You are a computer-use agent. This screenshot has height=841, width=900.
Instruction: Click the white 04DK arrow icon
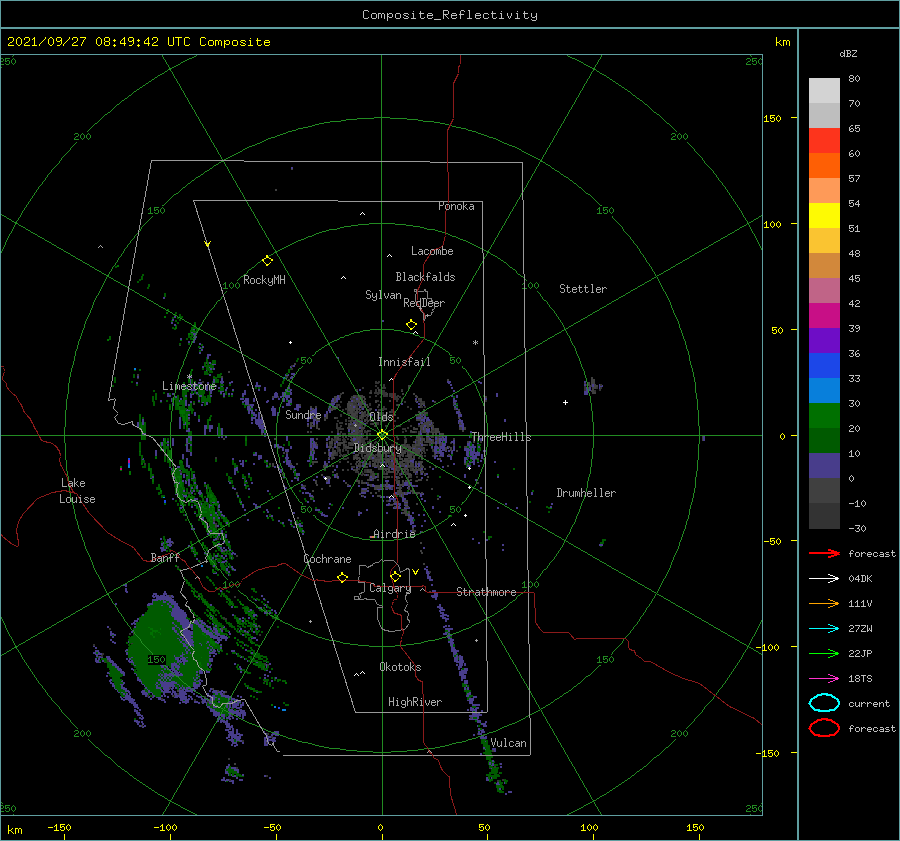[824, 578]
